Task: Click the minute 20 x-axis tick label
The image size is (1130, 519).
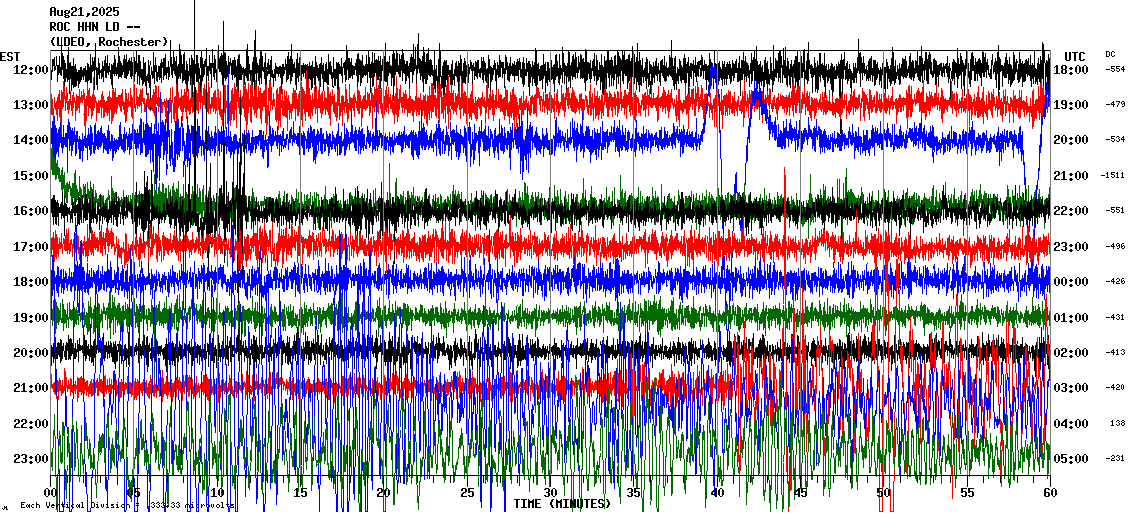Action: [383, 492]
